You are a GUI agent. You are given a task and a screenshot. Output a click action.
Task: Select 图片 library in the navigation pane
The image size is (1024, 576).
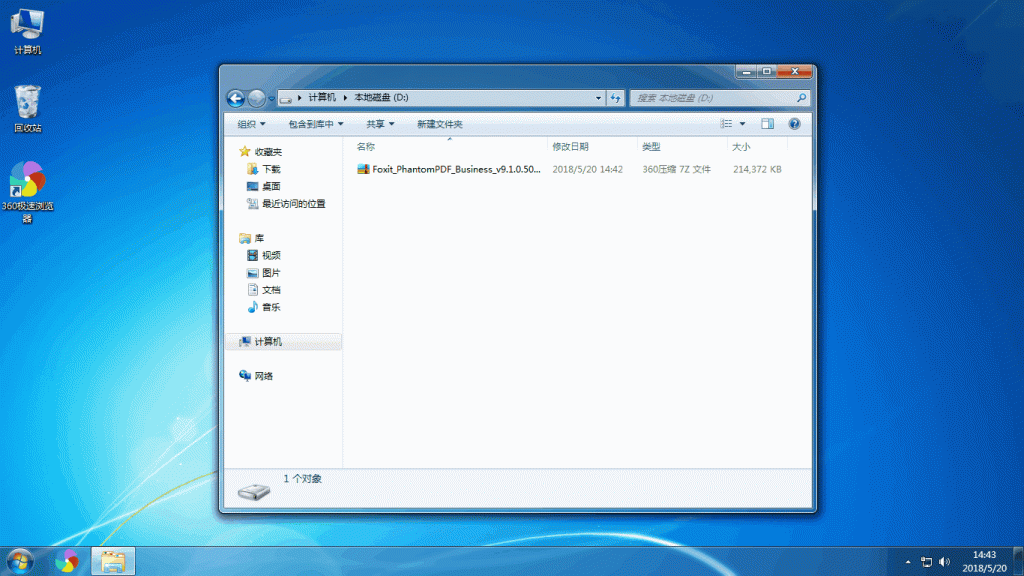(x=271, y=273)
